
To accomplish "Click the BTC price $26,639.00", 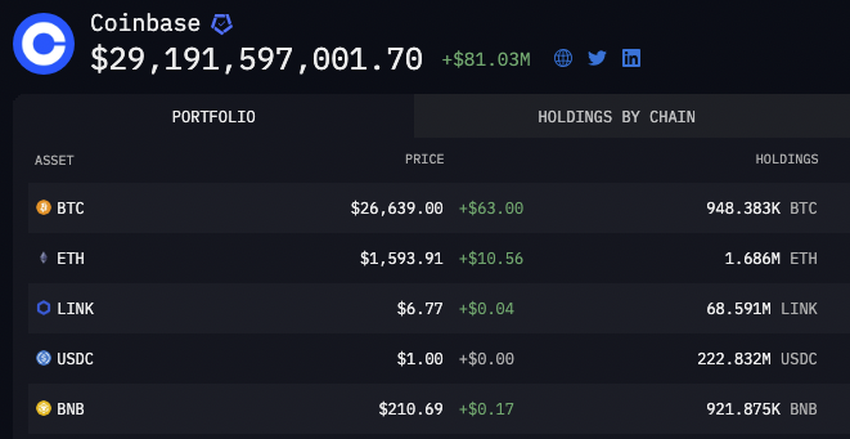I will click(397, 208).
